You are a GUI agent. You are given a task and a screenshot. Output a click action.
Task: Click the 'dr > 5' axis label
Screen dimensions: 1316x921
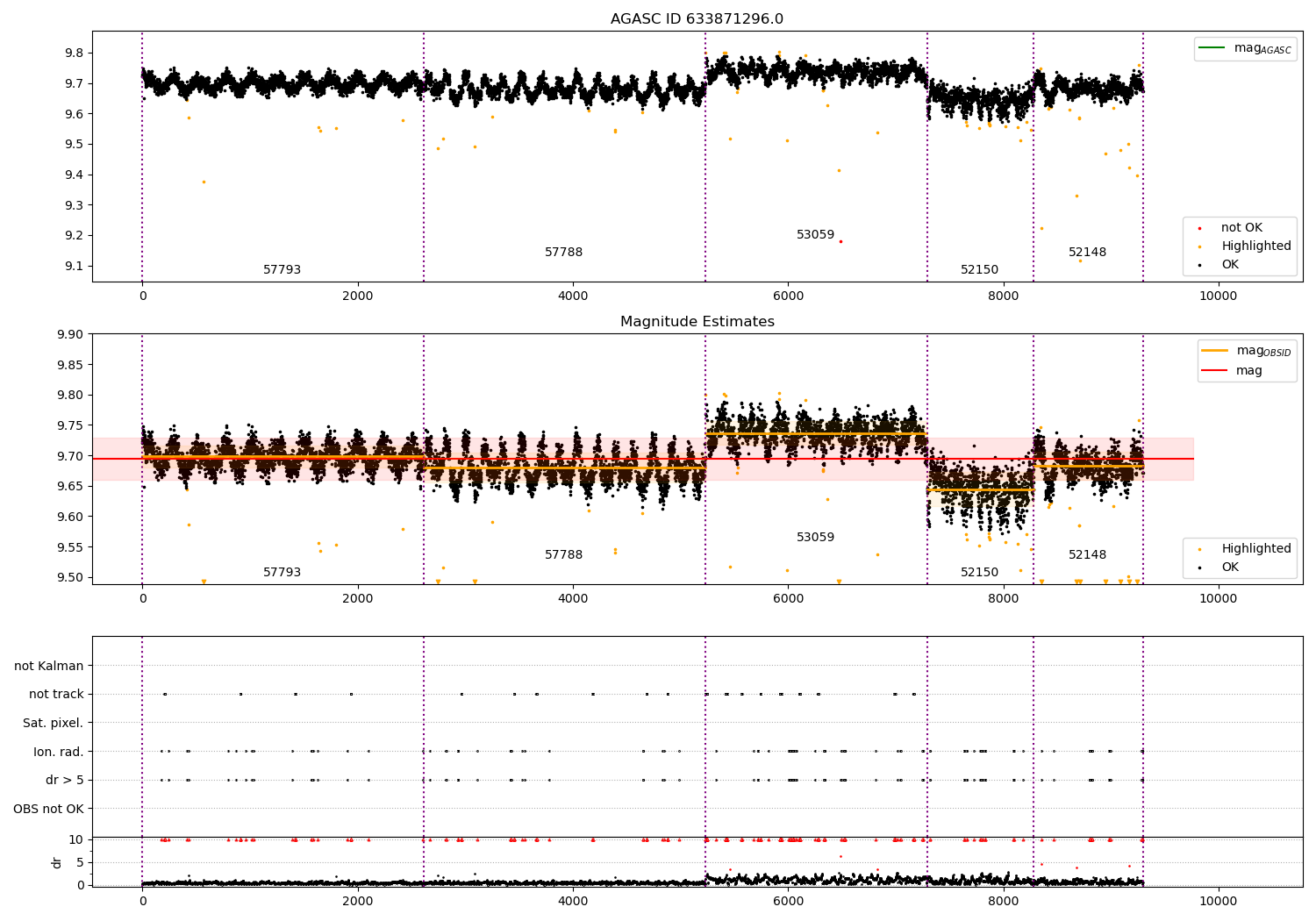click(65, 781)
